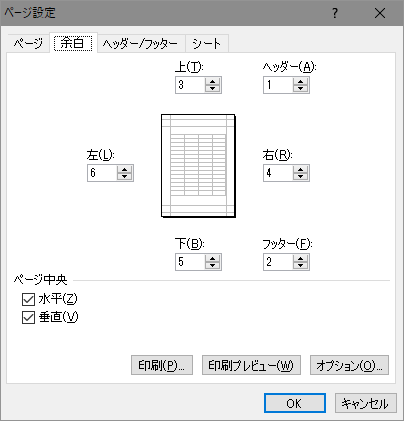Increase the 上(T) margin with up arrow
This screenshot has width=404, height=421.
212,81
